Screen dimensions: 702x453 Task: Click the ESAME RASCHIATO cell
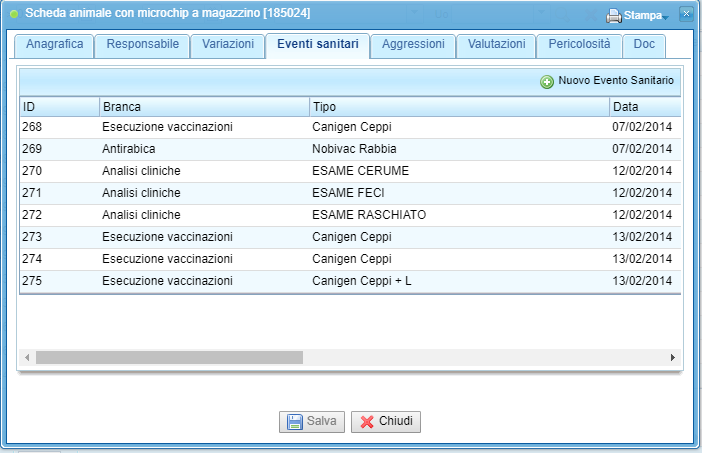[369, 215]
